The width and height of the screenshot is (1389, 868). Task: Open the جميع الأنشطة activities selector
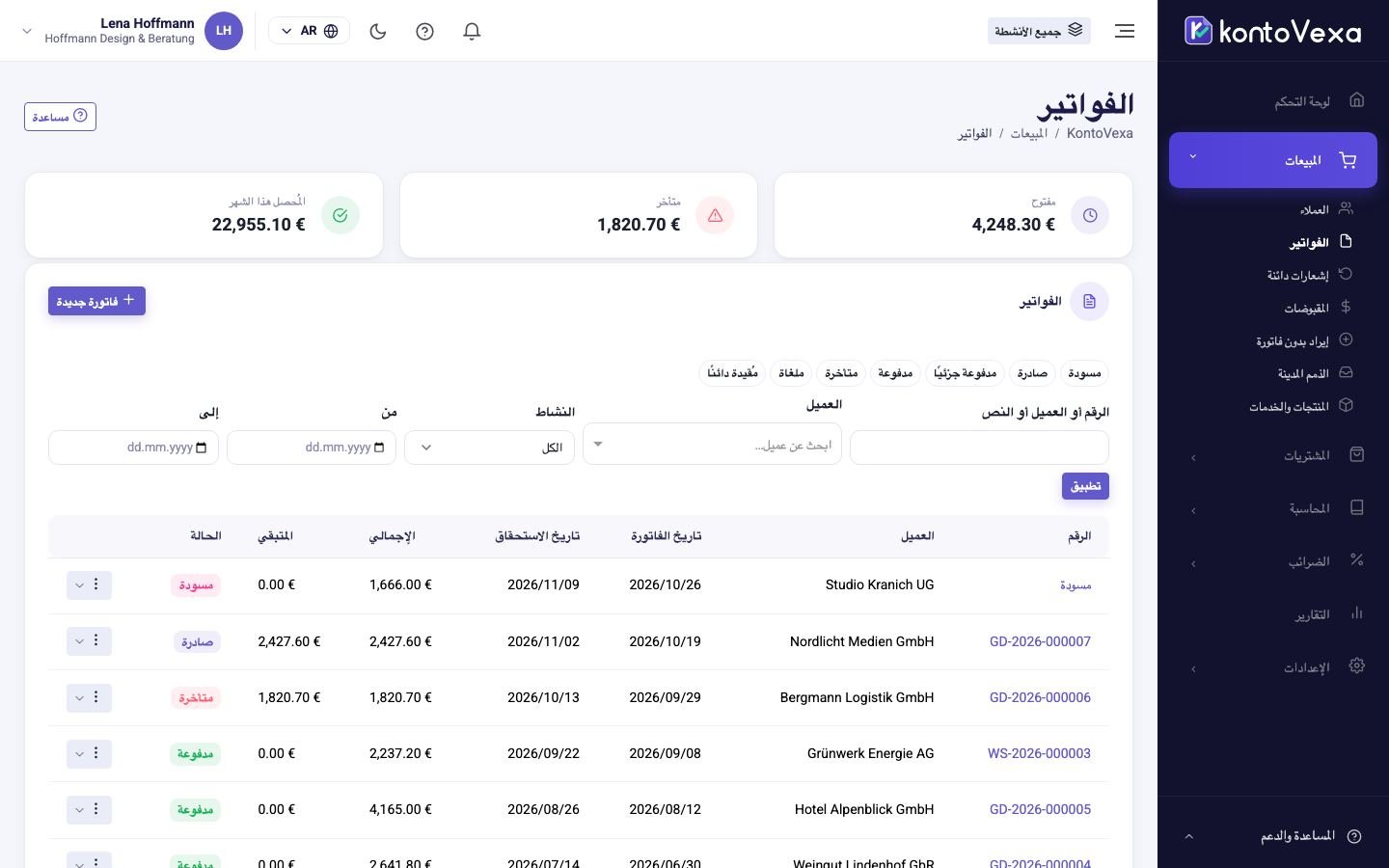click(x=1039, y=31)
